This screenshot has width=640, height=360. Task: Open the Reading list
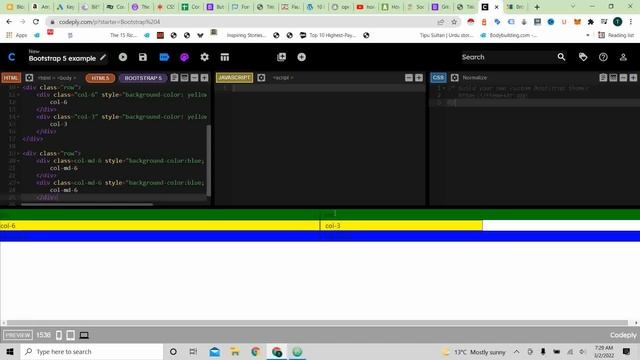pos(616,35)
